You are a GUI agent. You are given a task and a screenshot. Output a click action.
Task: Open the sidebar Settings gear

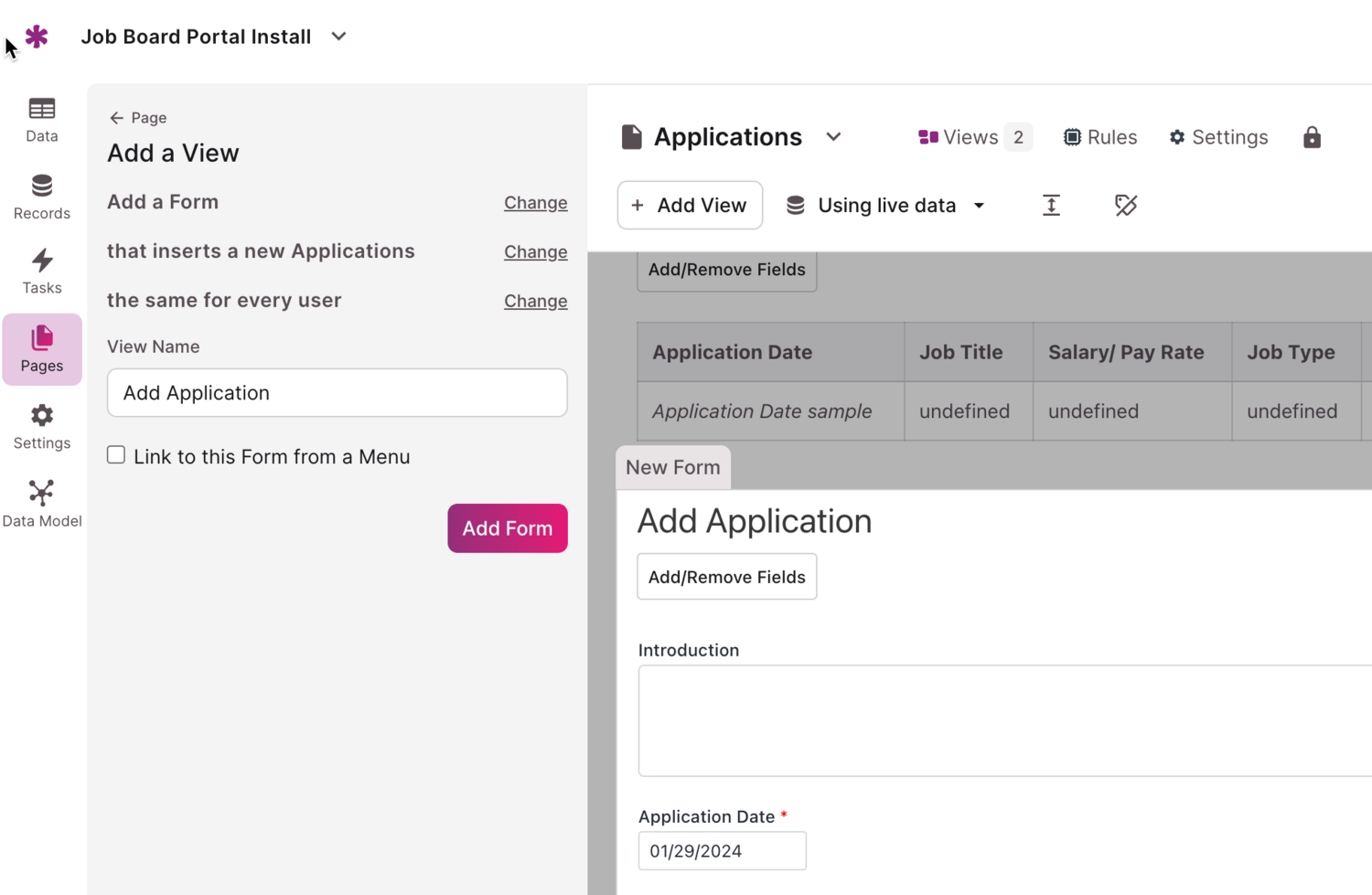[x=42, y=427]
